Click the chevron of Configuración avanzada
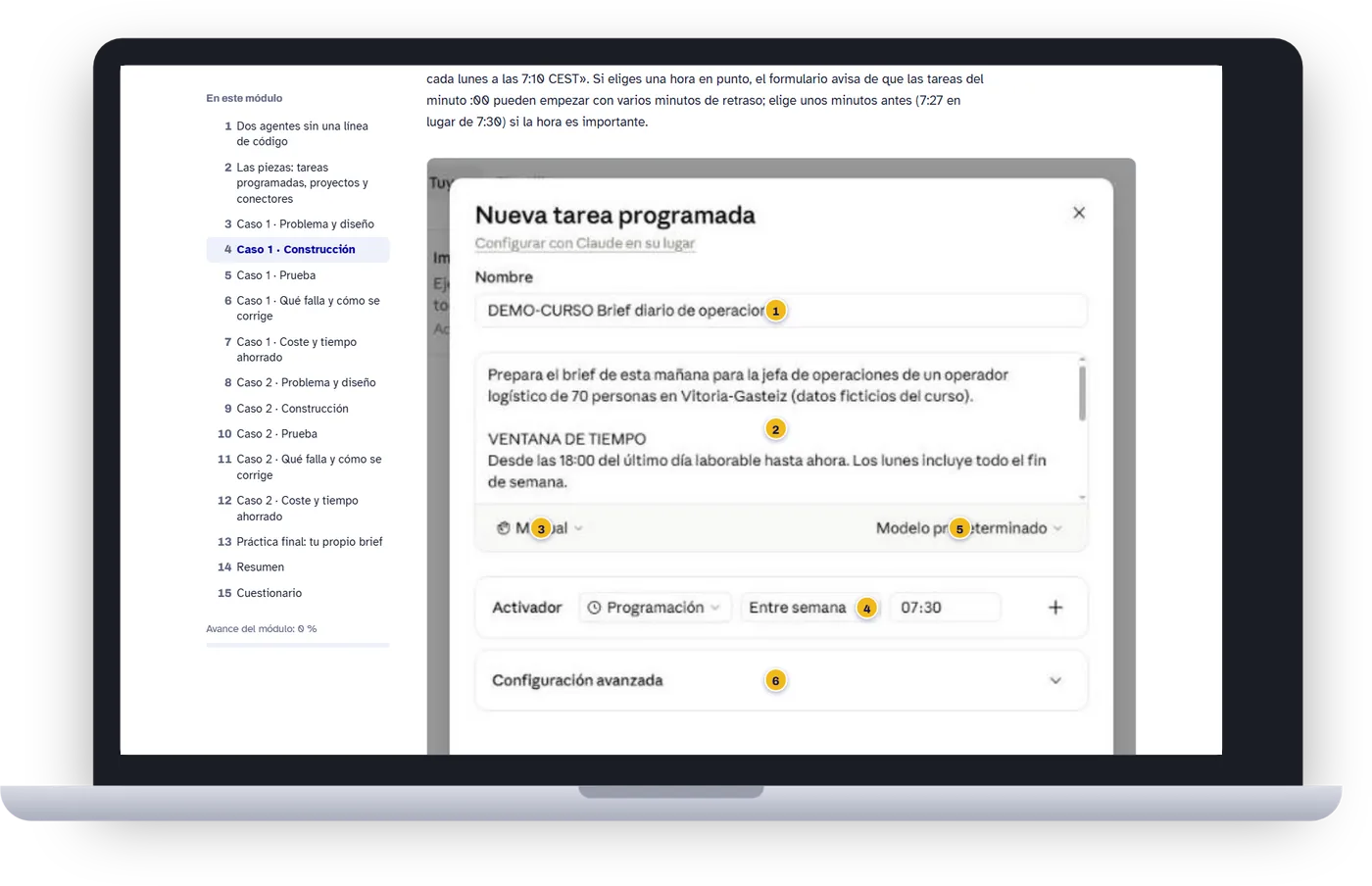1372x886 pixels. coord(1054,680)
